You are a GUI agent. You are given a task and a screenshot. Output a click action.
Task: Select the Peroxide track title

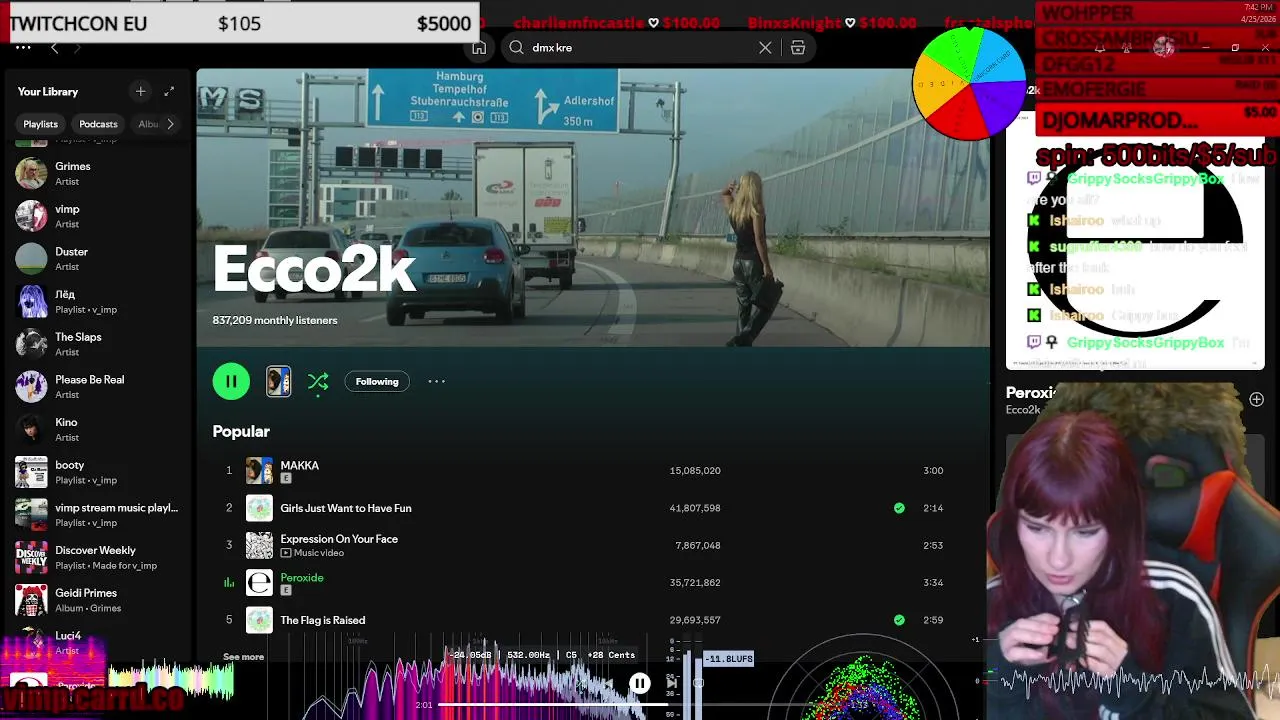click(x=302, y=577)
